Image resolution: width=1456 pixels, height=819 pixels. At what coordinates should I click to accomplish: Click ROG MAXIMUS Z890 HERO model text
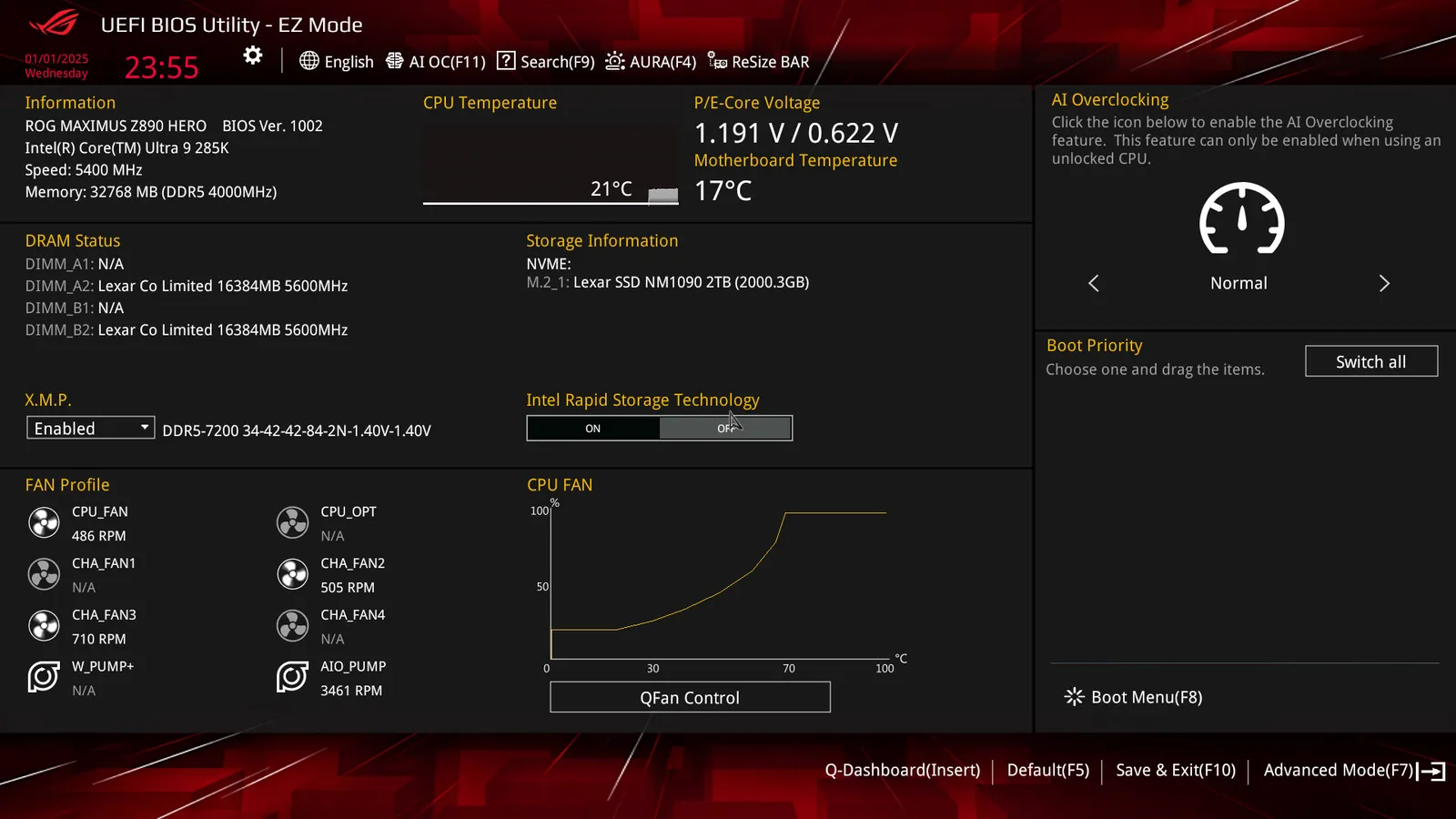tap(116, 126)
